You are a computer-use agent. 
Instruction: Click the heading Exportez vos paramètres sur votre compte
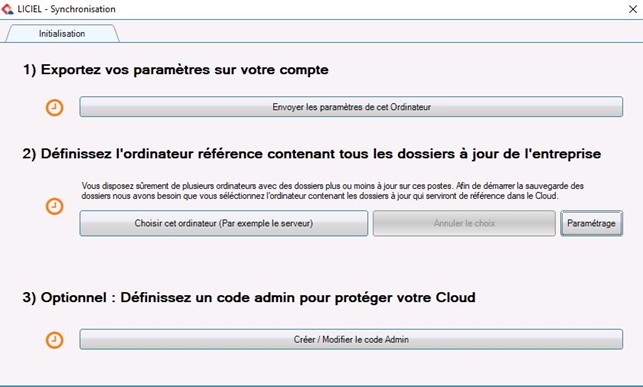coord(176,70)
